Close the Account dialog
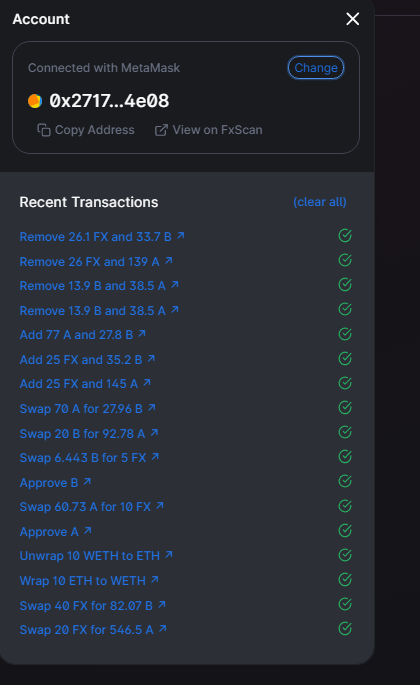Image resolution: width=420 pixels, height=685 pixels. (x=353, y=19)
